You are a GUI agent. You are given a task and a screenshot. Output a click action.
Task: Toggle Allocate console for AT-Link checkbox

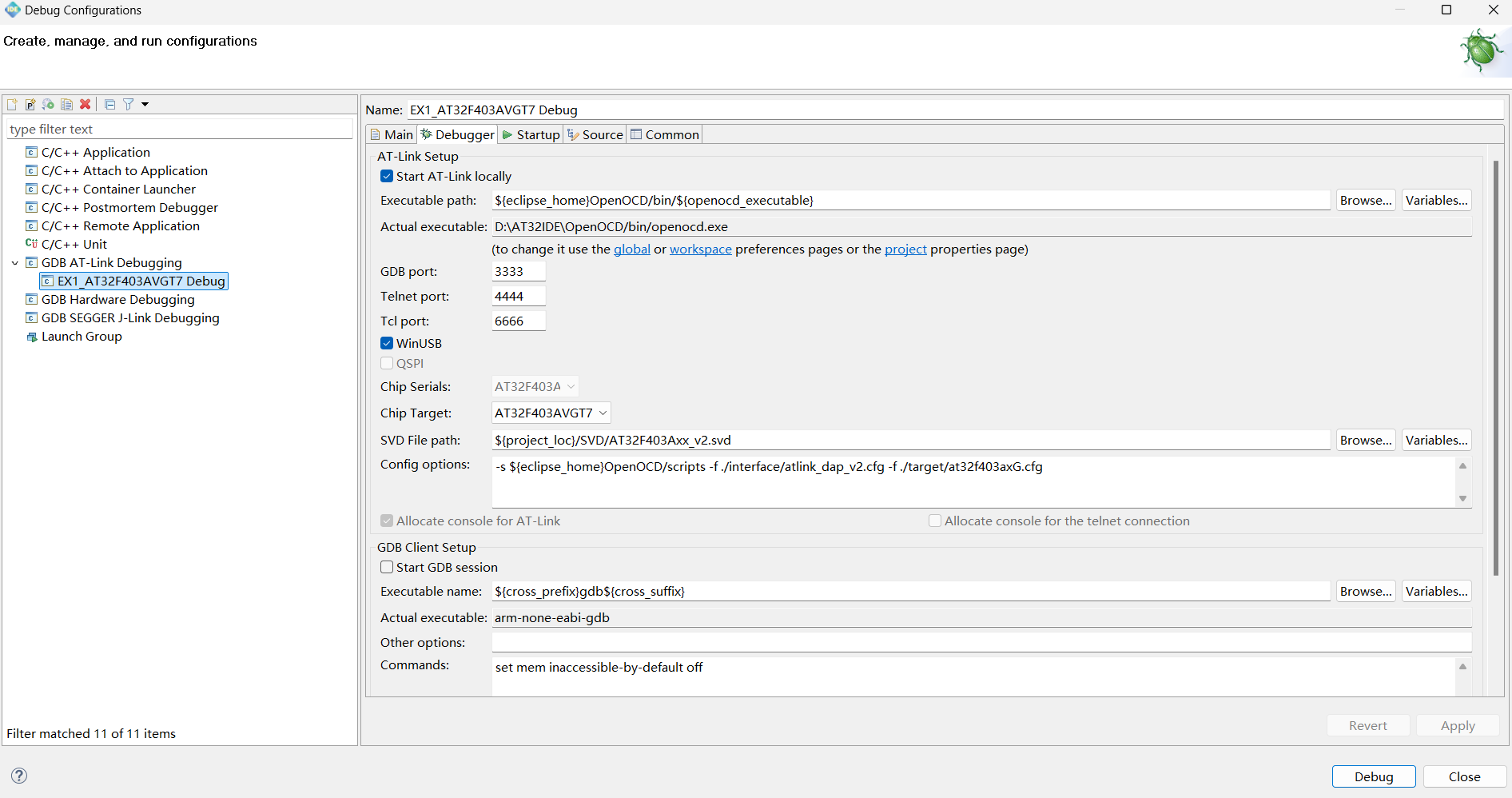387,521
